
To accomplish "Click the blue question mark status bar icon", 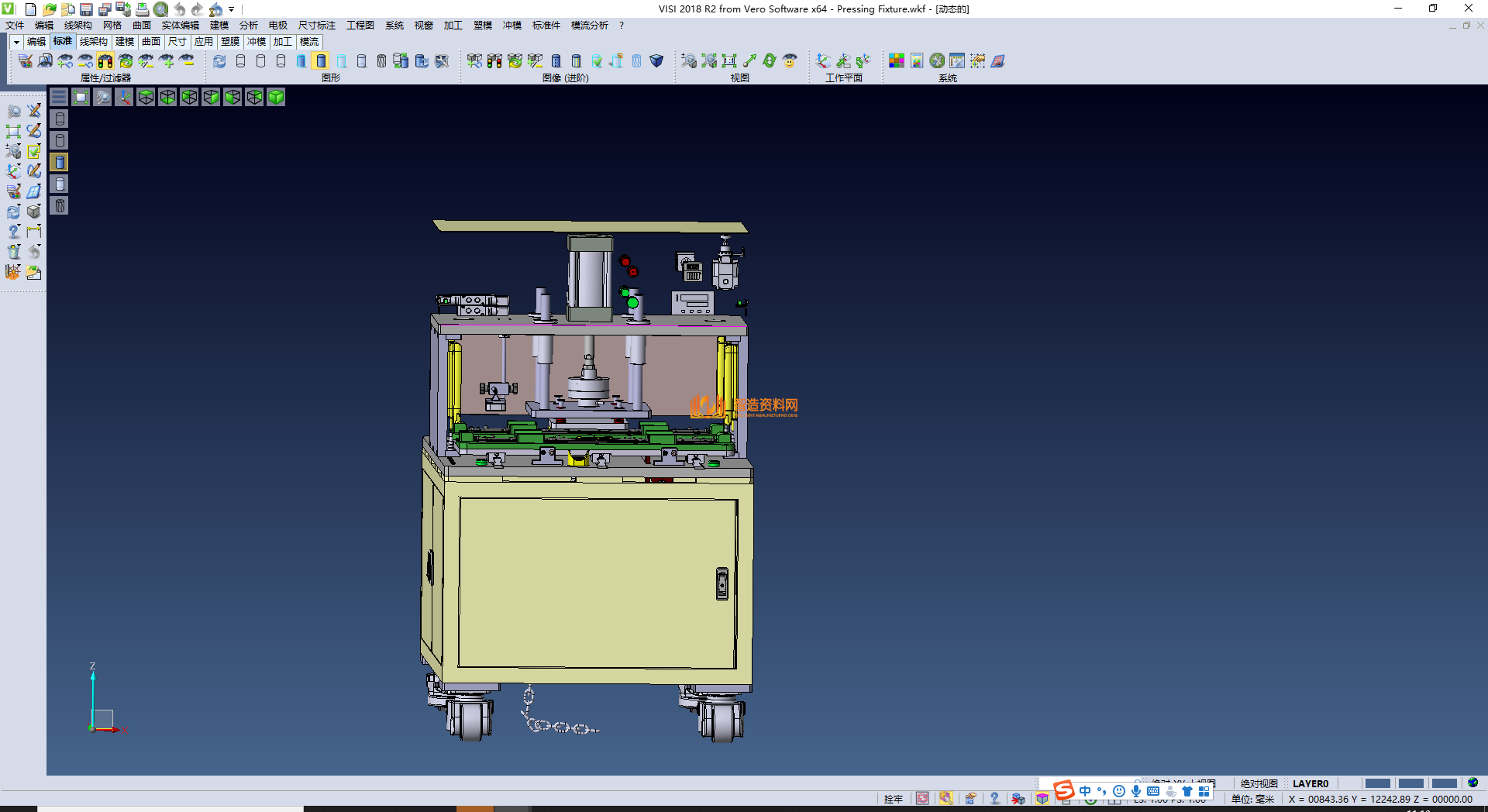I will point(994,799).
